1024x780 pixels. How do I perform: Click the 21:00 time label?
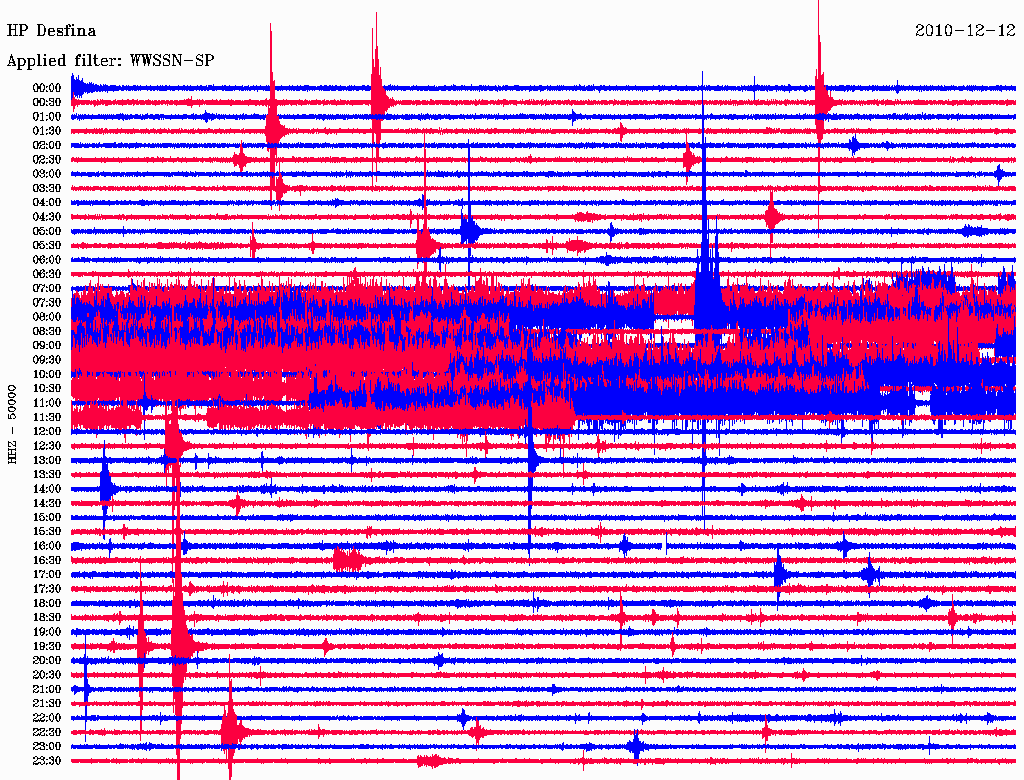click(47, 689)
